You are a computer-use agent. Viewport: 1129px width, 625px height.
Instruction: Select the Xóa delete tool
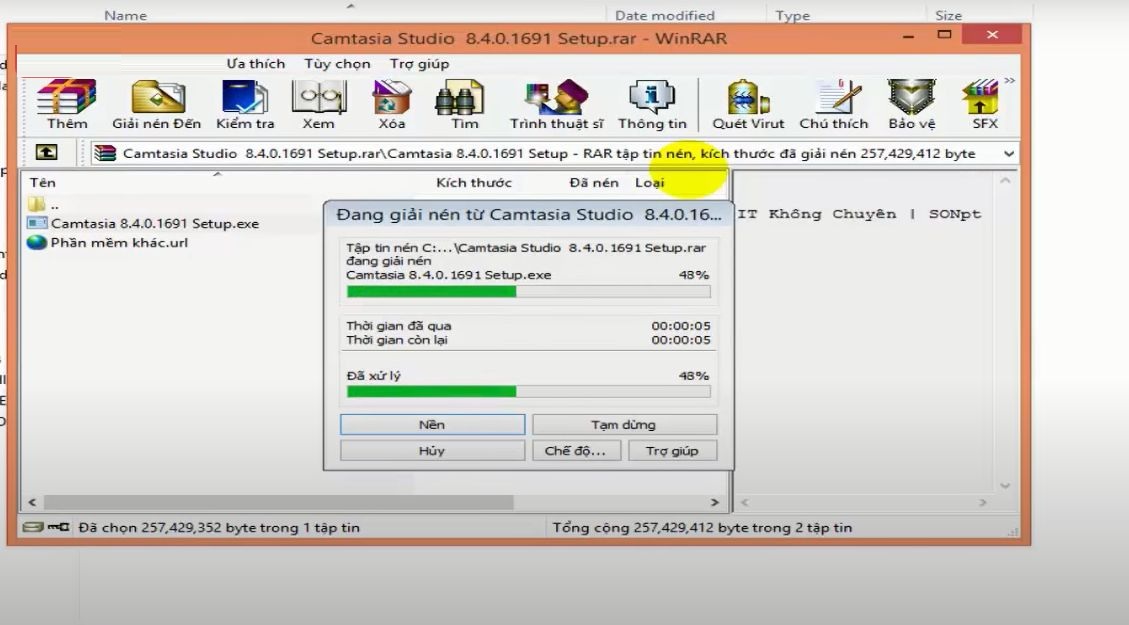coord(391,100)
